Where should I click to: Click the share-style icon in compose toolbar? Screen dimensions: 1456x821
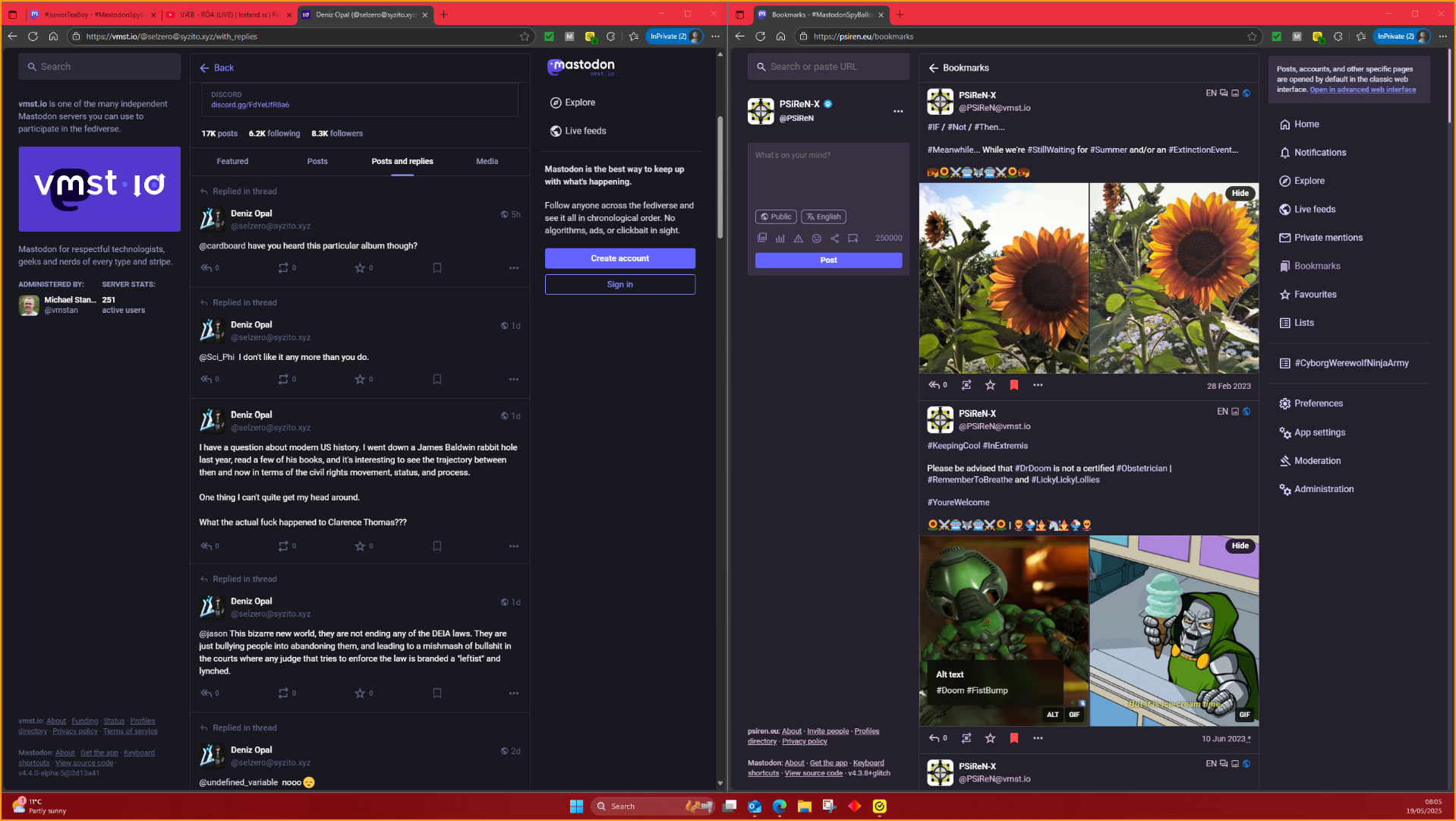[835, 238]
